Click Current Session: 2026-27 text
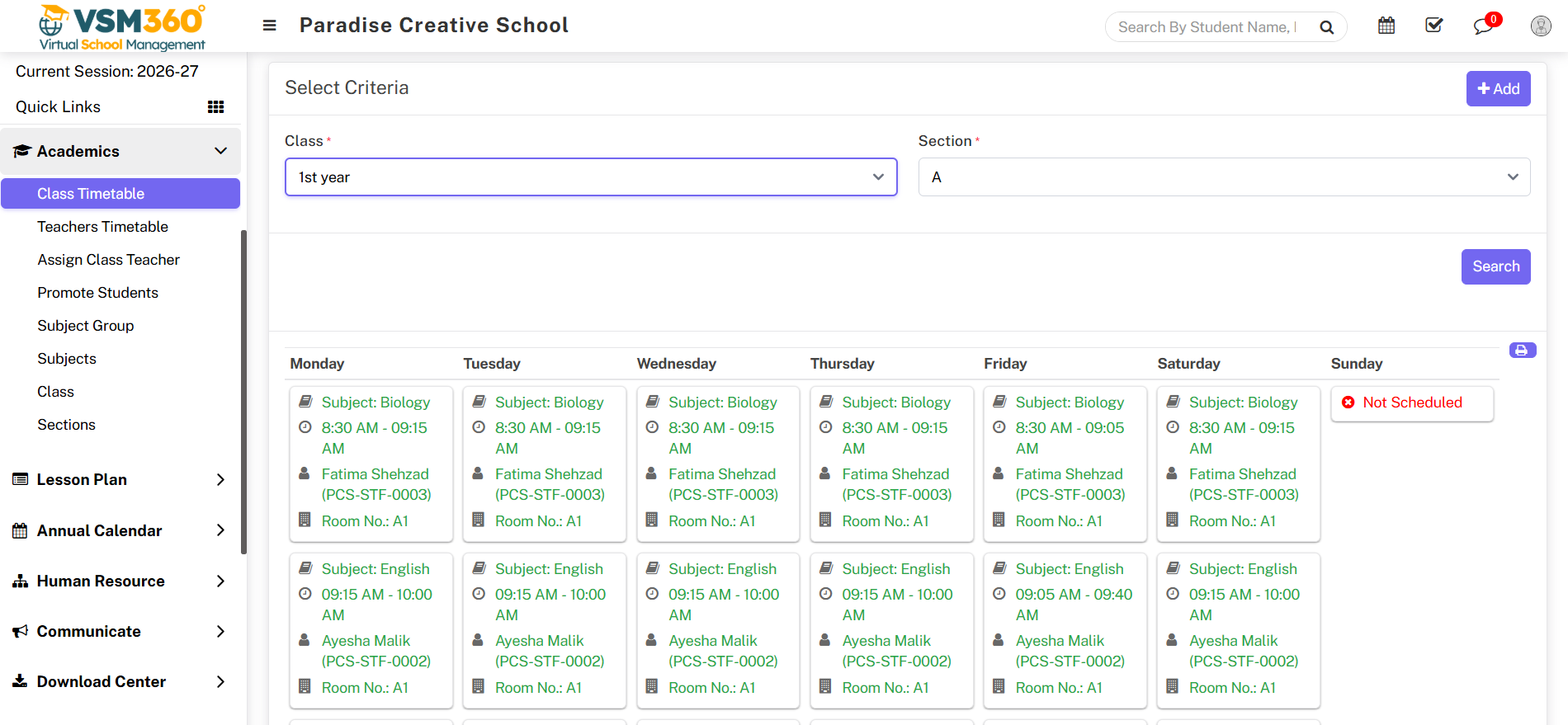 (107, 72)
